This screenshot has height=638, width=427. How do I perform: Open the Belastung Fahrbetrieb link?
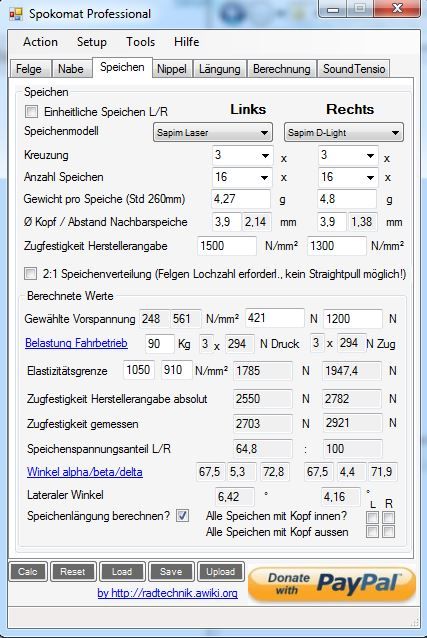click(76, 343)
